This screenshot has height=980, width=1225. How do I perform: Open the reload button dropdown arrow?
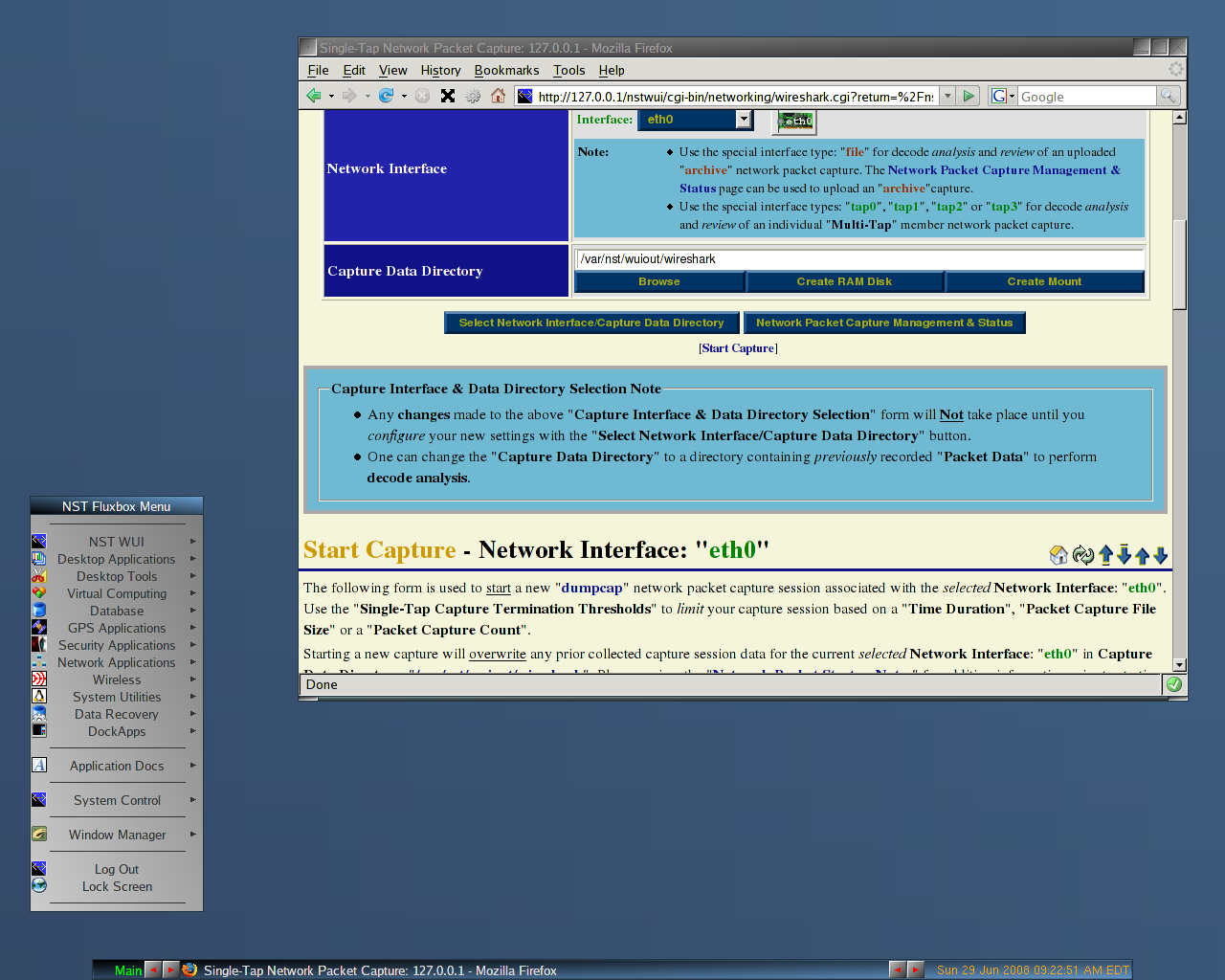(x=404, y=96)
